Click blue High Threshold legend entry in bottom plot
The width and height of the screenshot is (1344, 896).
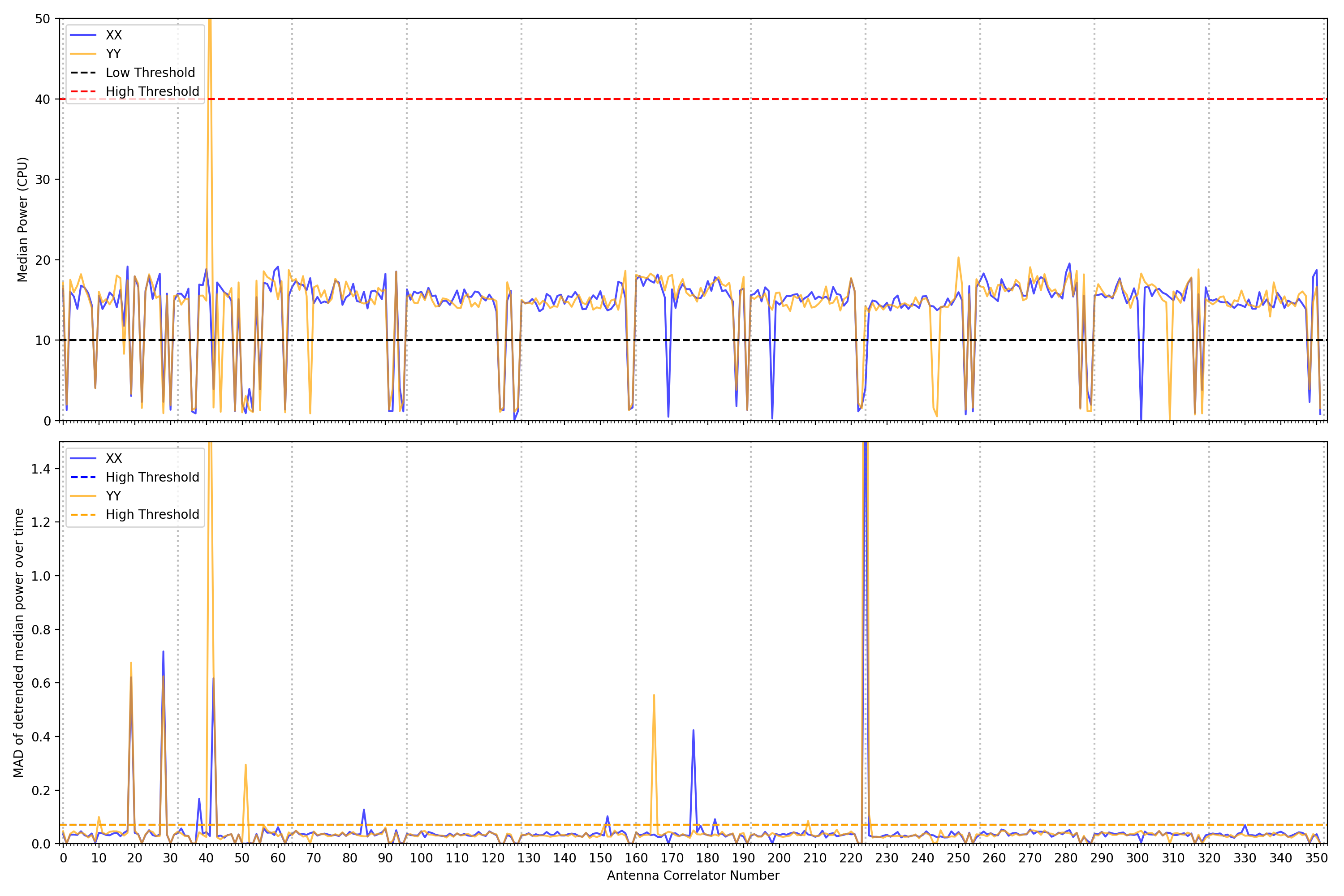[x=152, y=477]
